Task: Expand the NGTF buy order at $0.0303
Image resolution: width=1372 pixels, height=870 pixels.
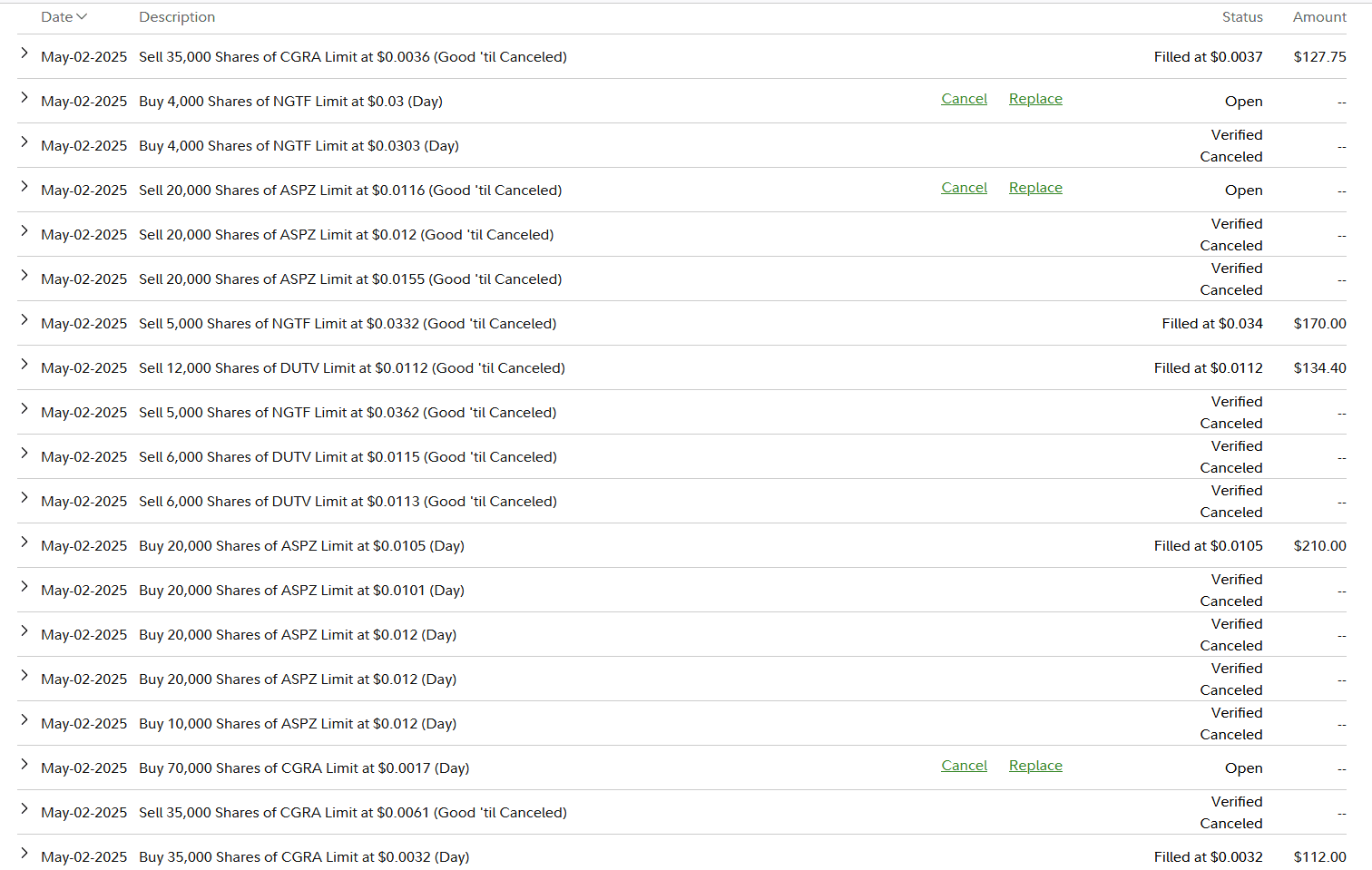Action: pos(24,143)
